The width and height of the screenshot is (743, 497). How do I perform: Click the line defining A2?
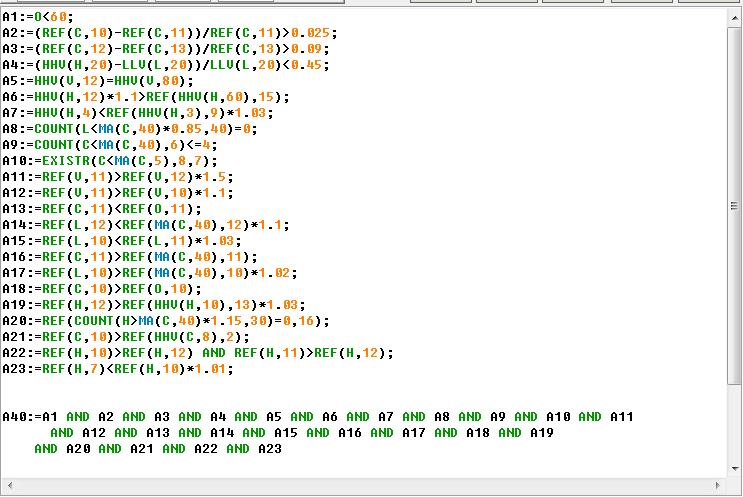click(170, 33)
